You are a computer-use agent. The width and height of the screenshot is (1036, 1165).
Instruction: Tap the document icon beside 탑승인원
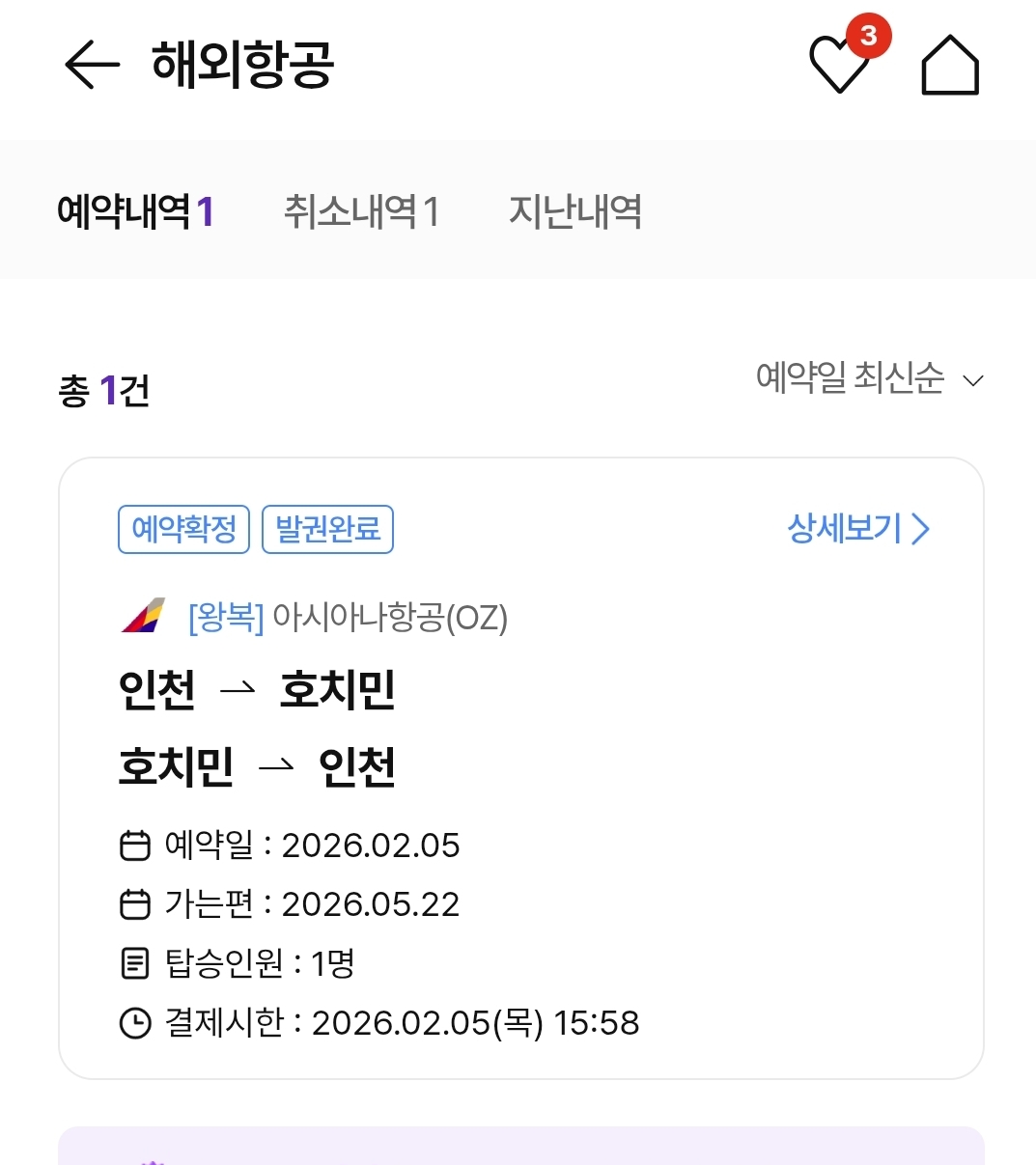[135, 963]
